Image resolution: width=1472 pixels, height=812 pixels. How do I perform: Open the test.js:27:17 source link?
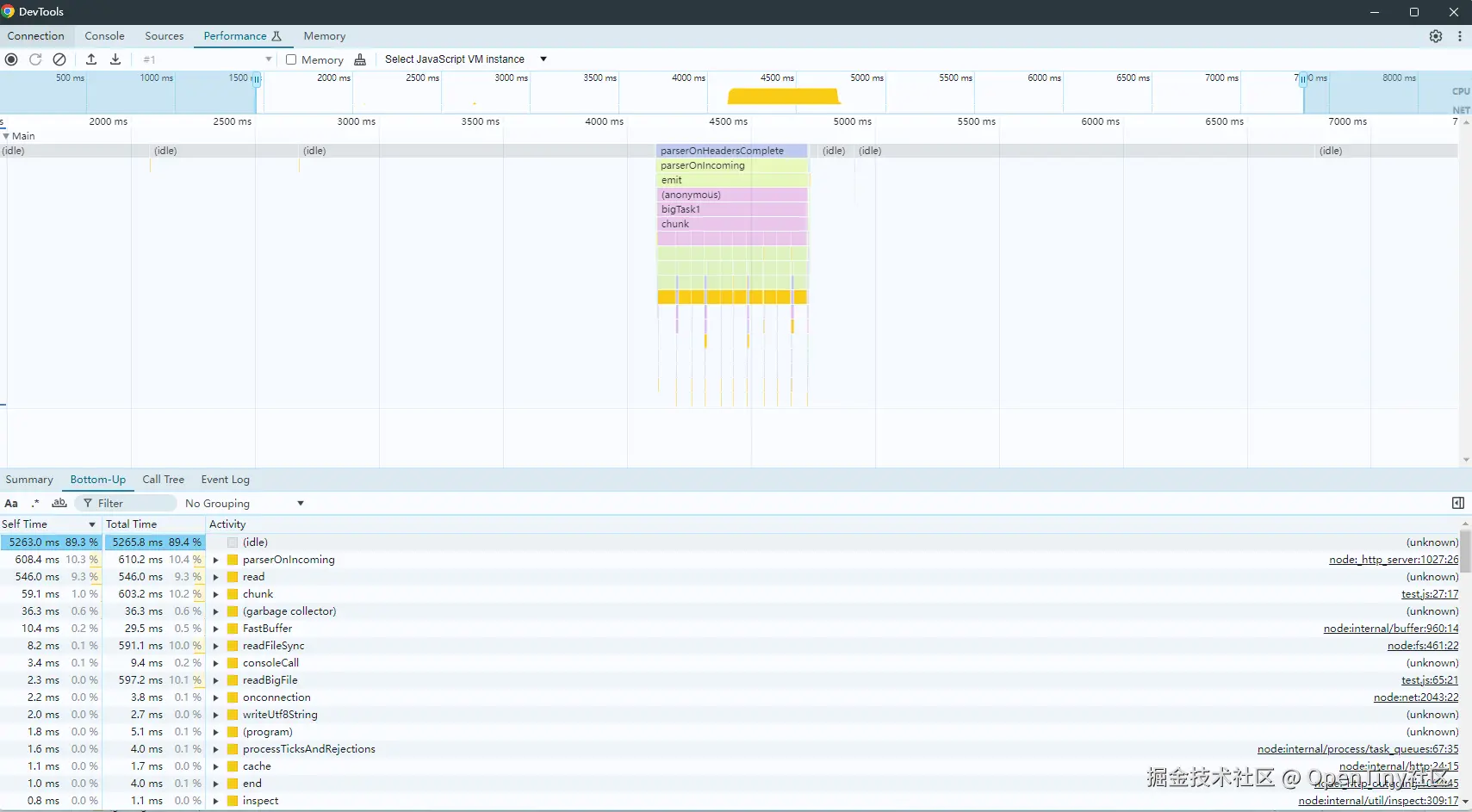(1430, 594)
